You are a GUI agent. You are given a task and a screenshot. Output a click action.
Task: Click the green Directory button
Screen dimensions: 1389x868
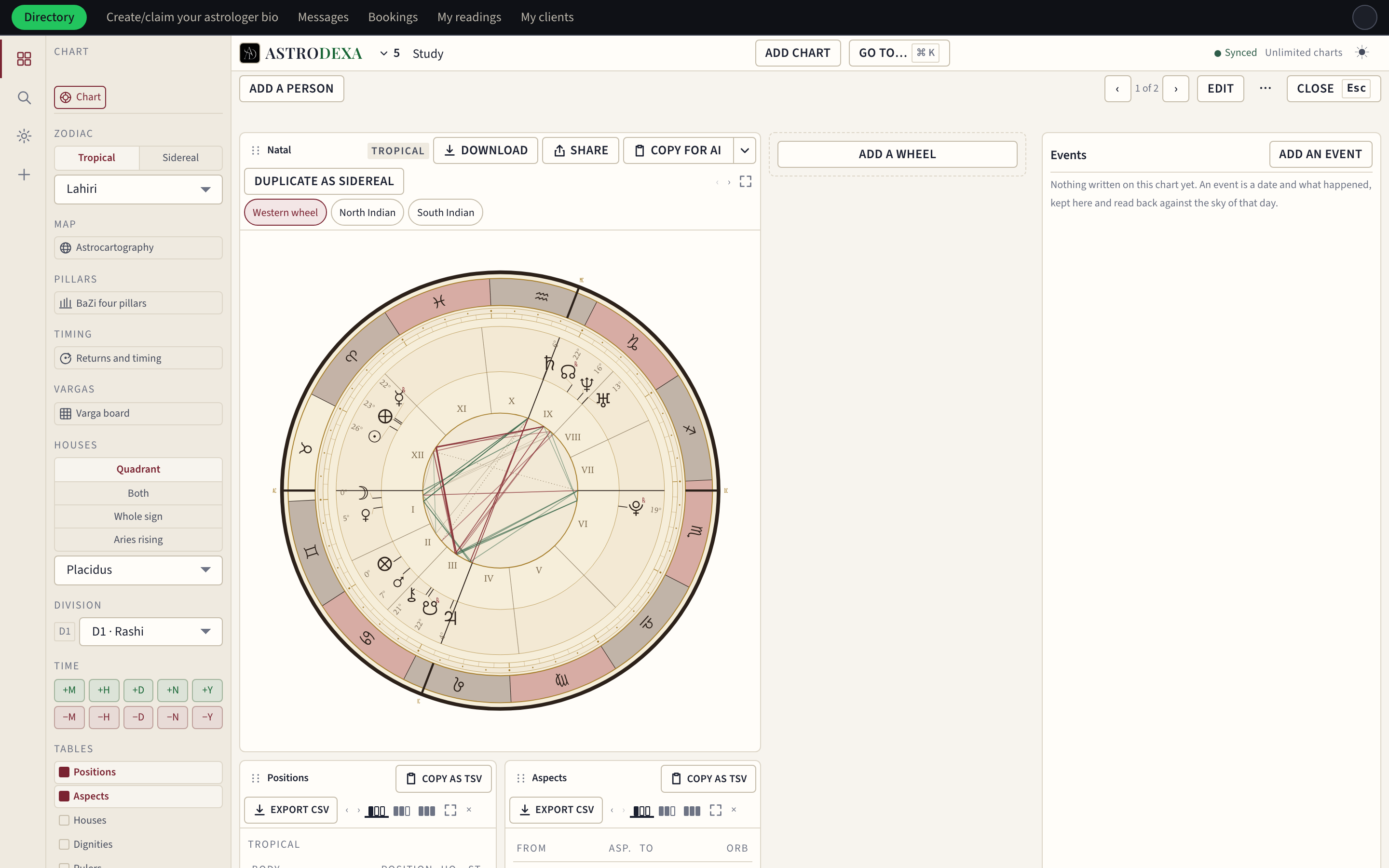coord(49,17)
